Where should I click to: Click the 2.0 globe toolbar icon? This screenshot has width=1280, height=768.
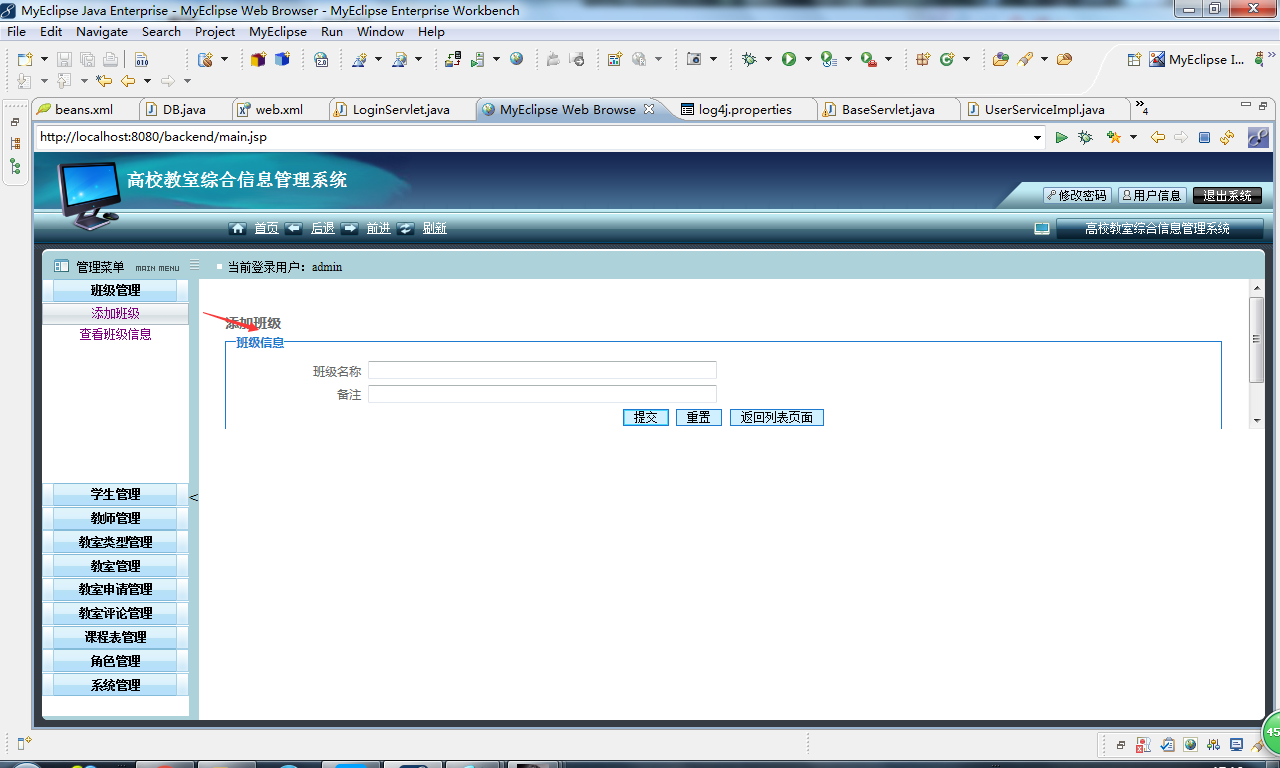click(x=321, y=60)
